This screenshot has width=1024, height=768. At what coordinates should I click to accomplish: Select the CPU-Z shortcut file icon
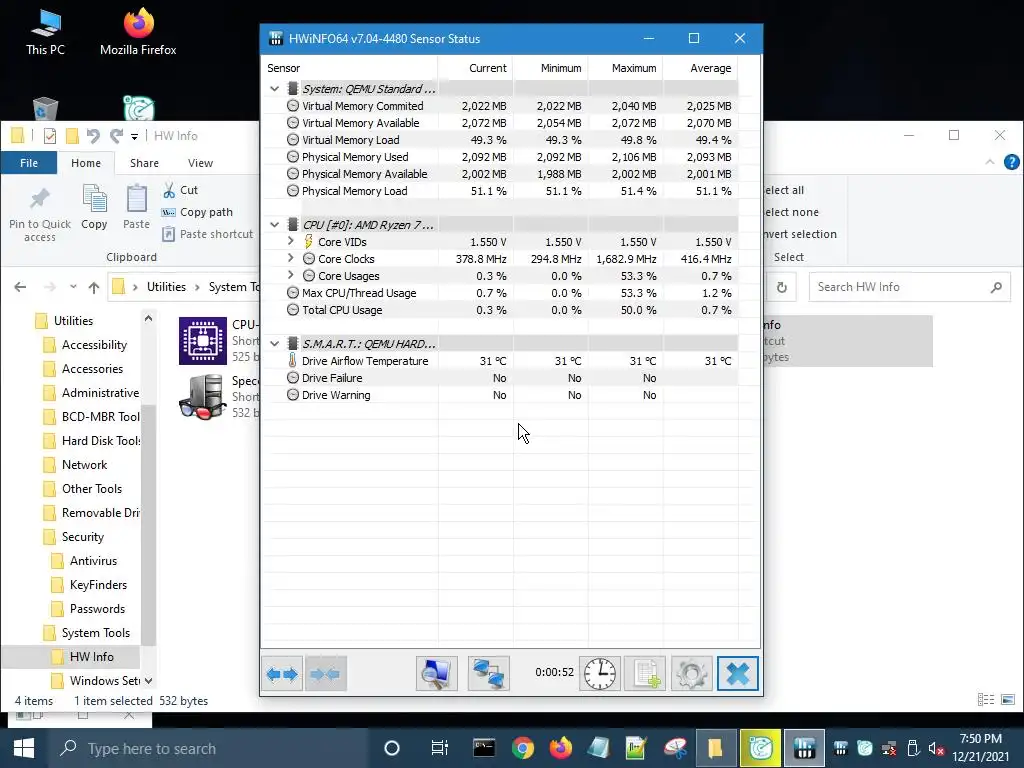tap(203, 341)
